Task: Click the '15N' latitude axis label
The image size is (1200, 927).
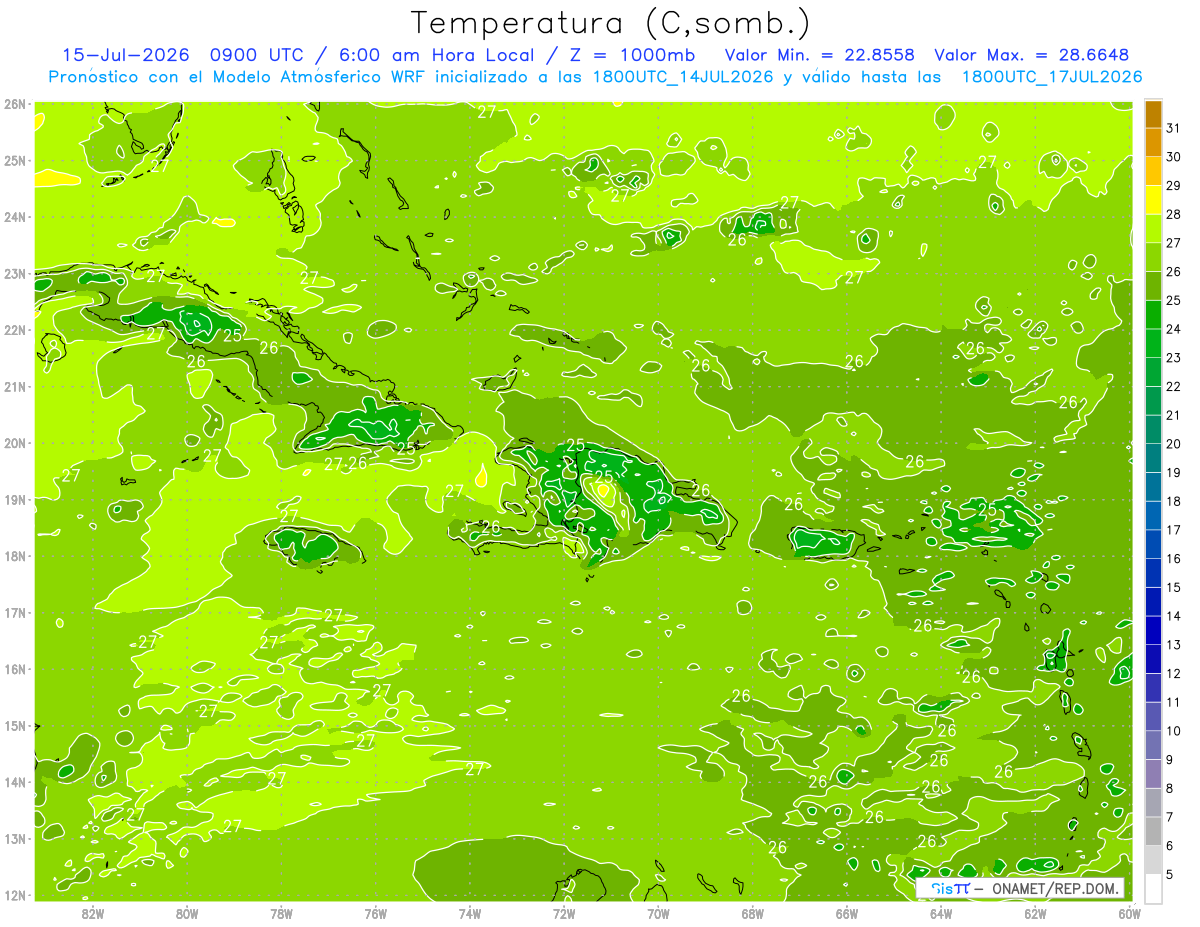Action: [15, 725]
